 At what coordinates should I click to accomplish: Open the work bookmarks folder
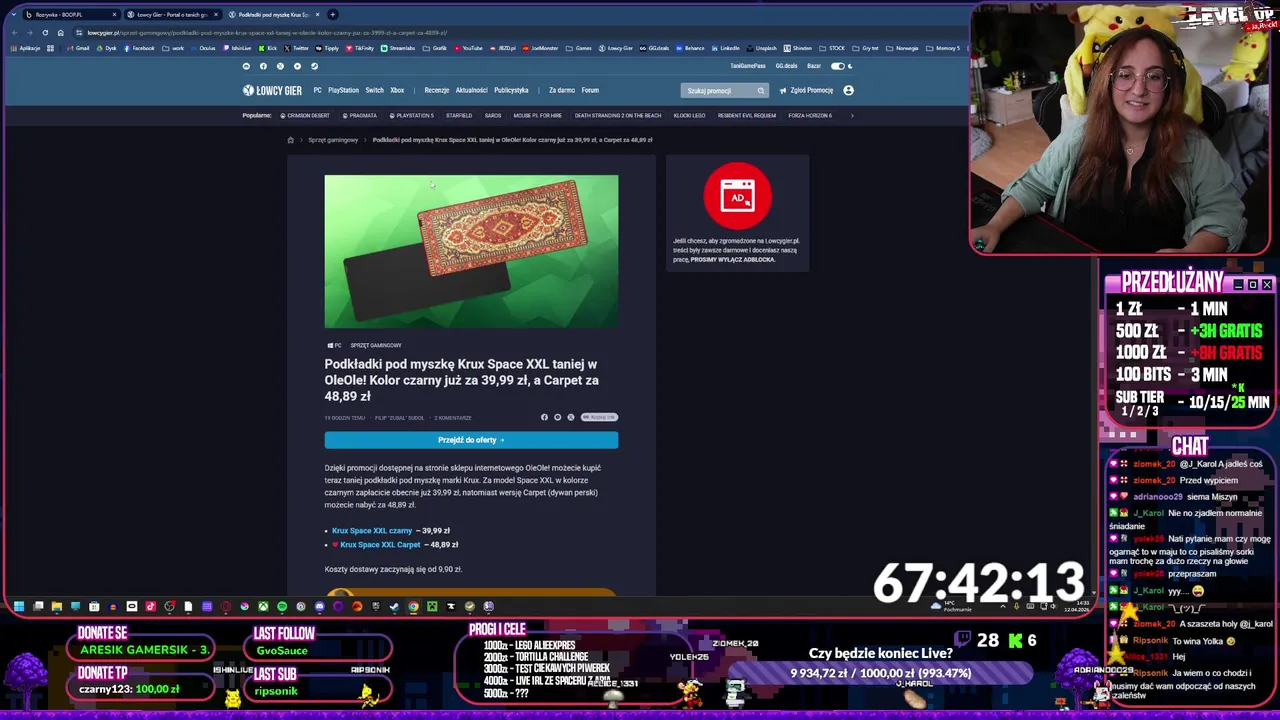point(173,48)
